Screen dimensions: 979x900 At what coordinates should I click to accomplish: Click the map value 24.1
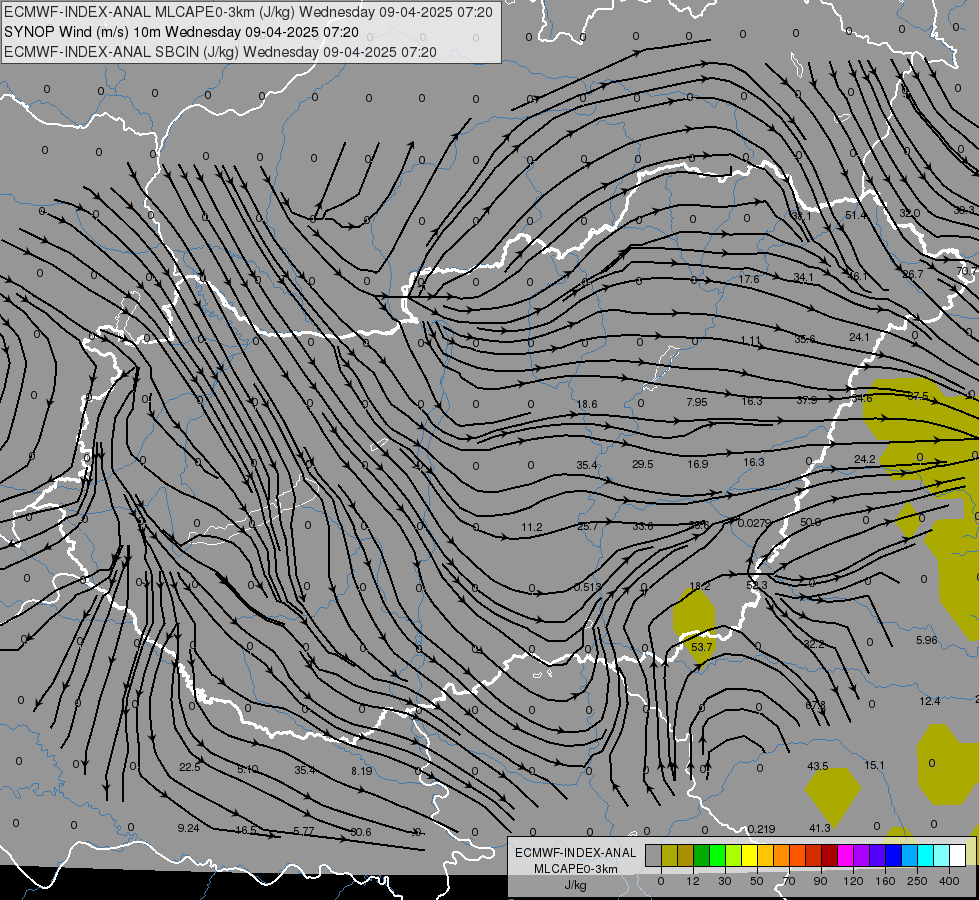(859, 337)
